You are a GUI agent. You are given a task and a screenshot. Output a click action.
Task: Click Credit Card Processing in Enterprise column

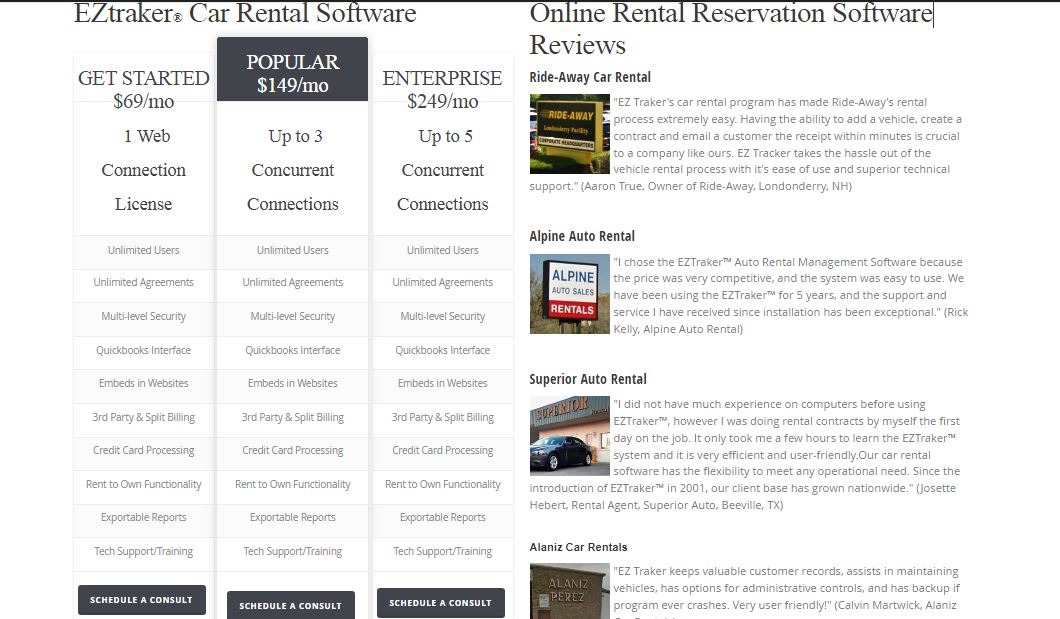[443, 450]
